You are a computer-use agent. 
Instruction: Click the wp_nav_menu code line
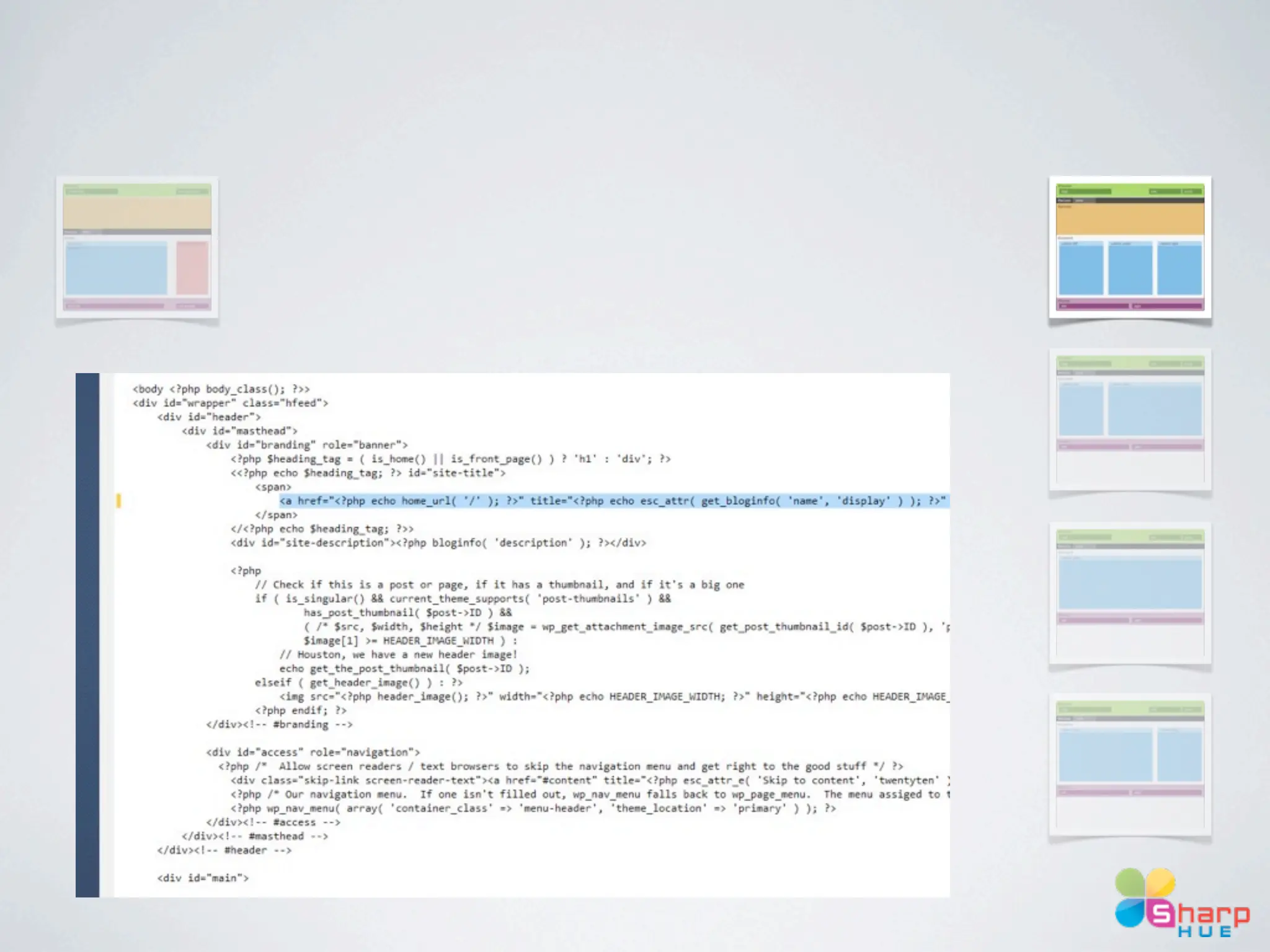point(532,808)
